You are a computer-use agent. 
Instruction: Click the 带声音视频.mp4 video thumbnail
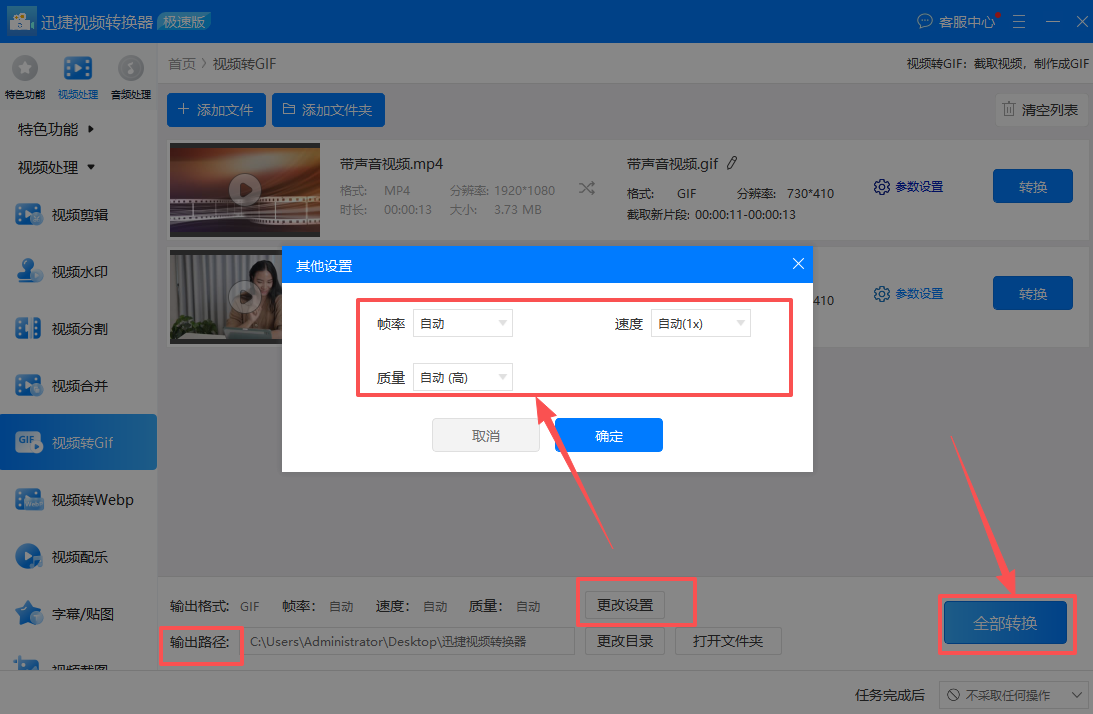244,190
